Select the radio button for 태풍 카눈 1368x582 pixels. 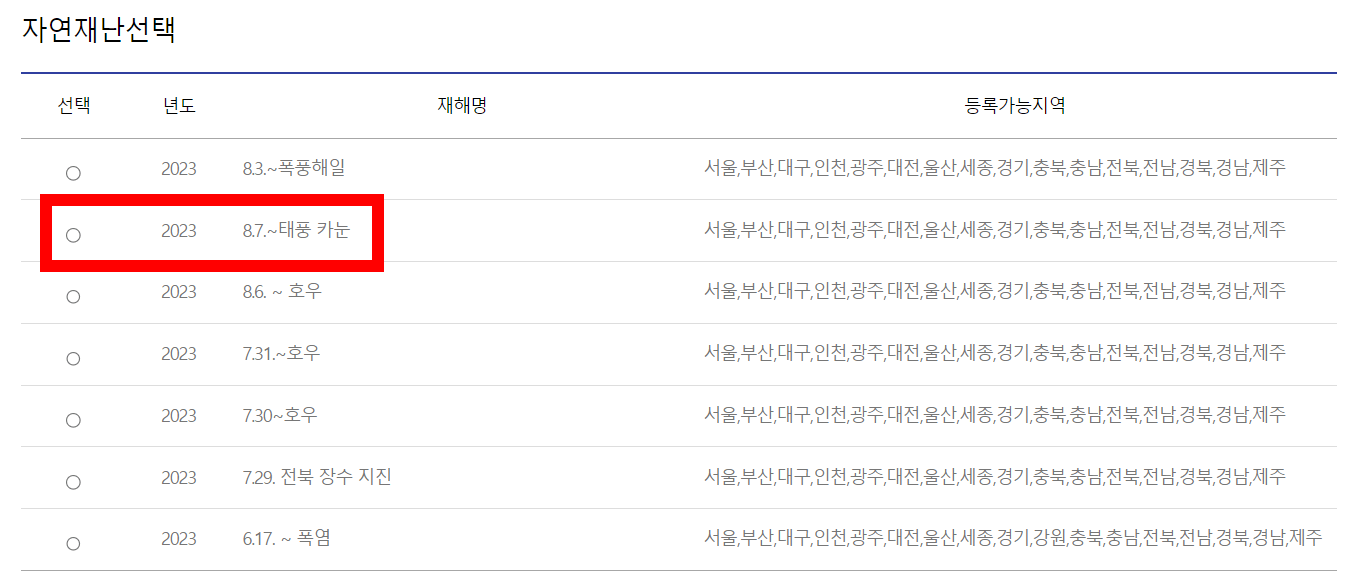click(73, 234)
